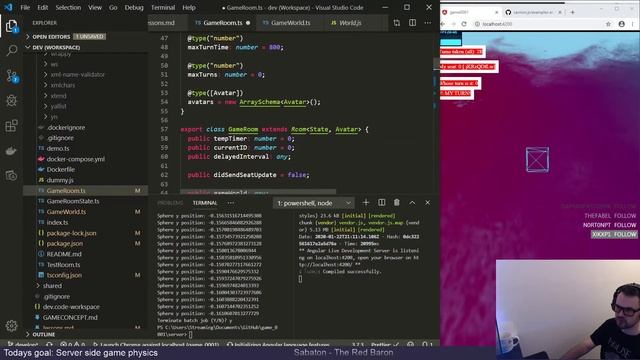This screenshot has height=360, width=640.
Task: Go back in Chrome
Action: pos(443,24)
